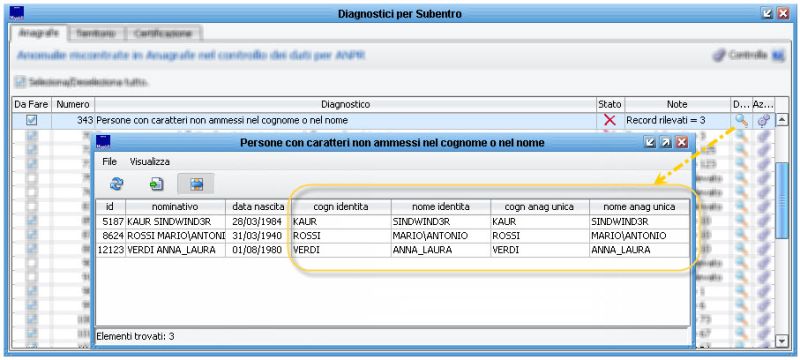Click main table scrollbar up arrow
The width and height of the screenshot is (800, 360).
[x=782, y=120]
